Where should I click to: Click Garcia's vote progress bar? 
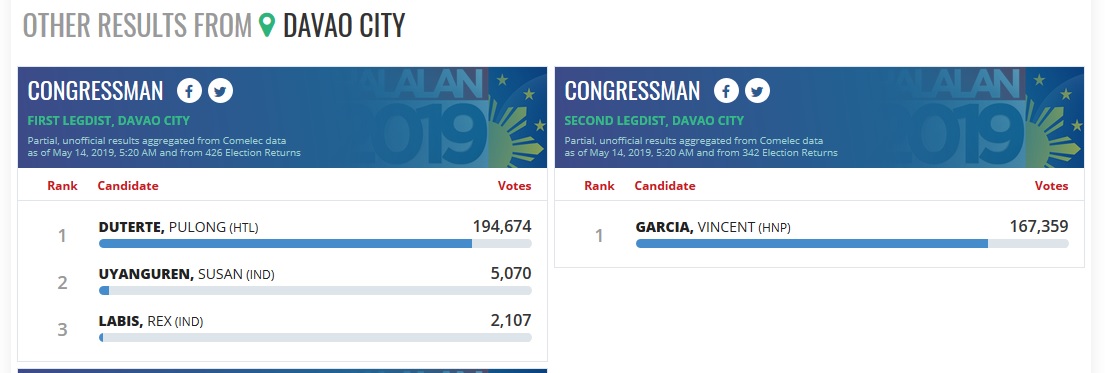point(852,243)
